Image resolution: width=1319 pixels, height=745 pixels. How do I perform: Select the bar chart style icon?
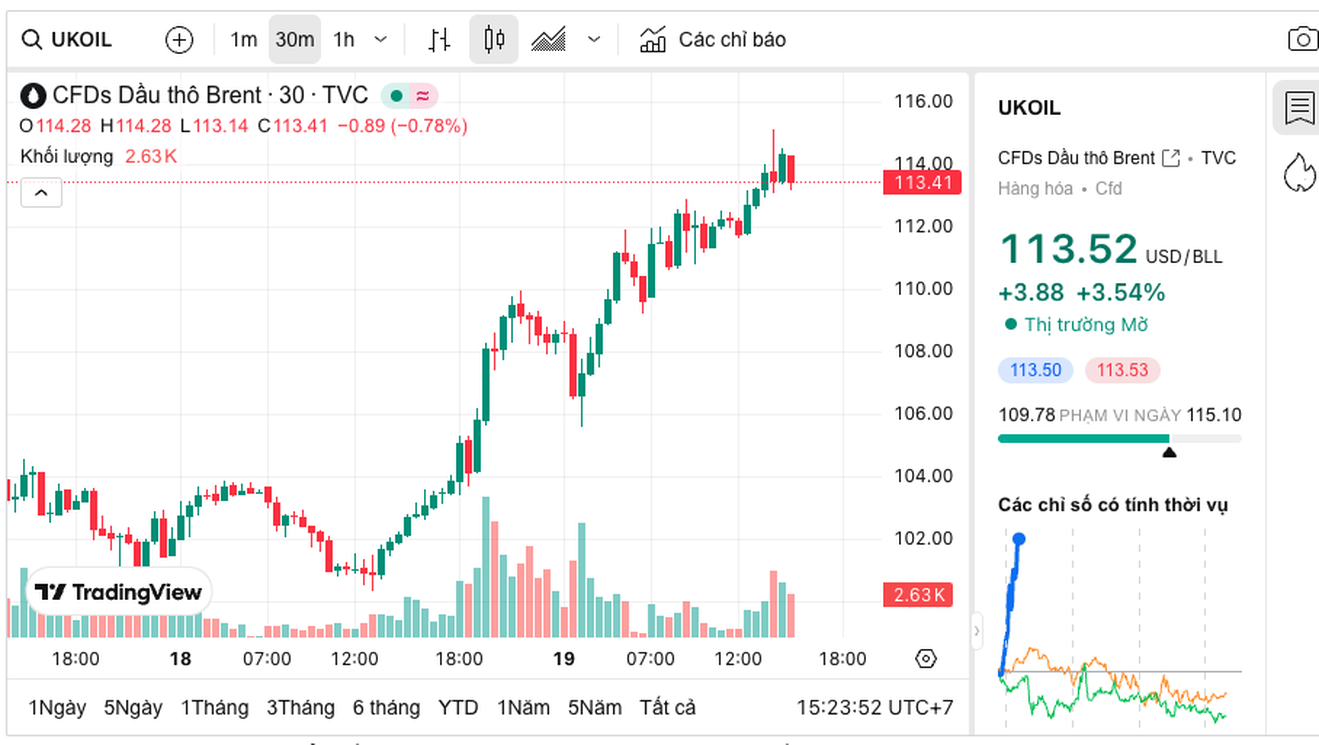tap(439, 40)
